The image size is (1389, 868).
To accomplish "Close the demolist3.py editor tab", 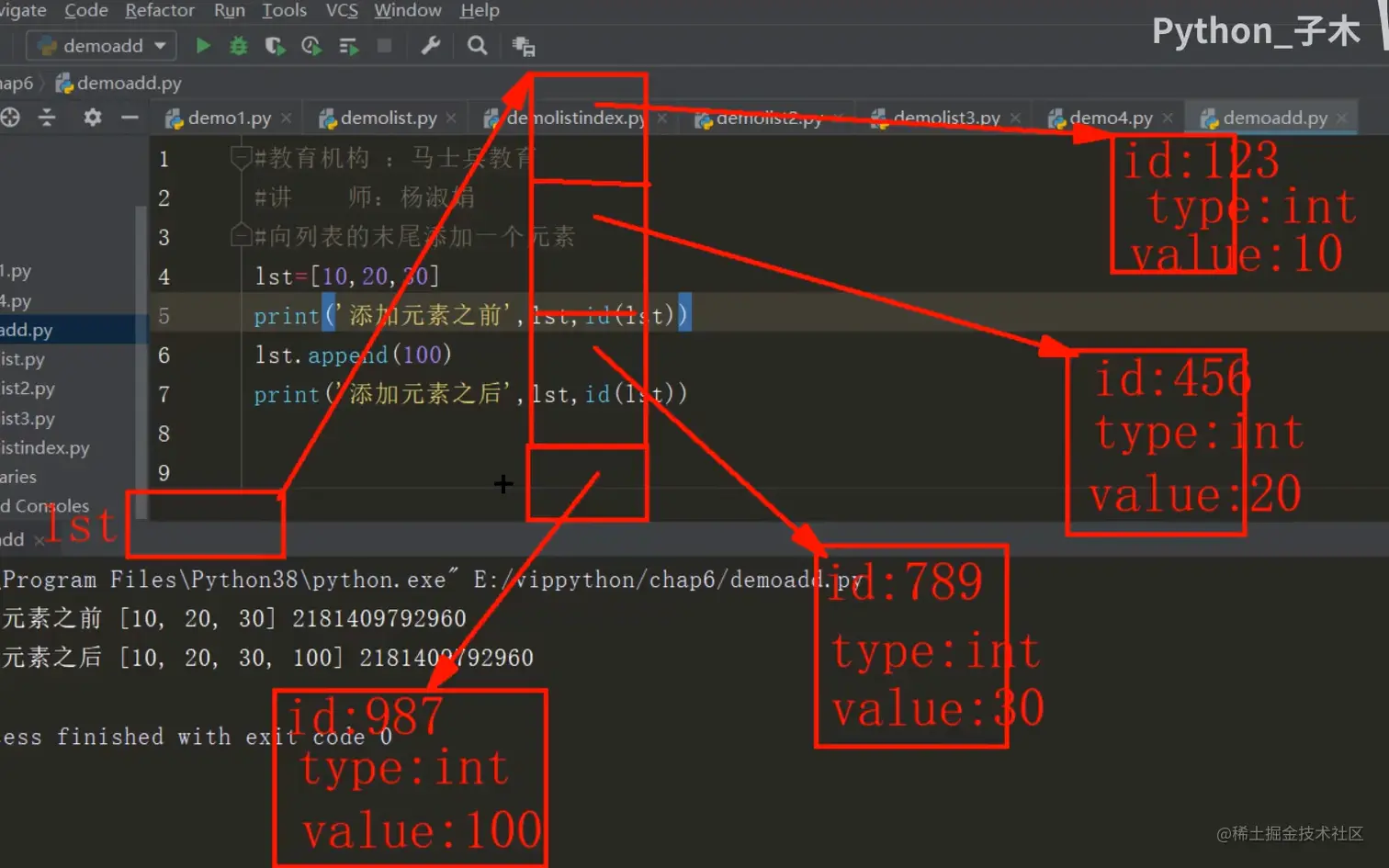I will pos(1015,118).
